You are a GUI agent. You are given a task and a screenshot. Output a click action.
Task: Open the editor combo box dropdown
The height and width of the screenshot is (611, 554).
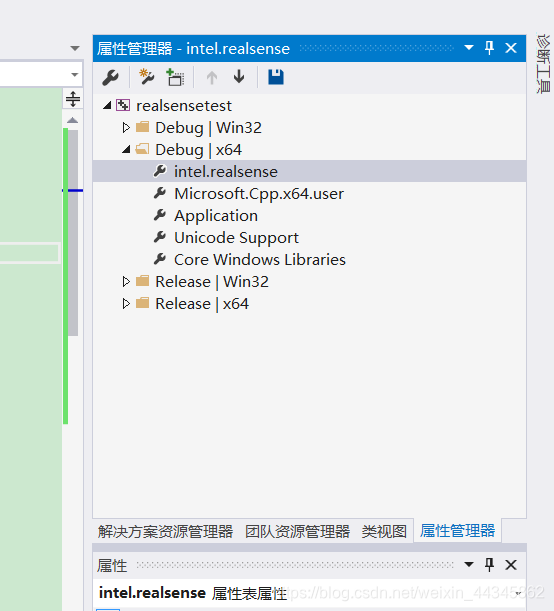click(x=74, y=74)
